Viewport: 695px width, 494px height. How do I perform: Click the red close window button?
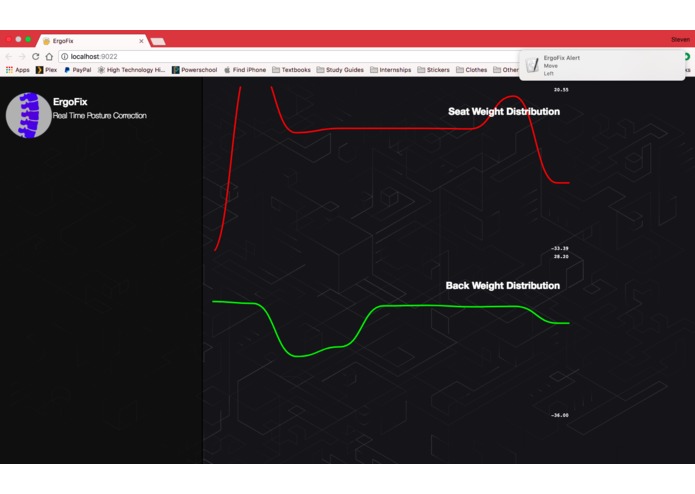8,39
